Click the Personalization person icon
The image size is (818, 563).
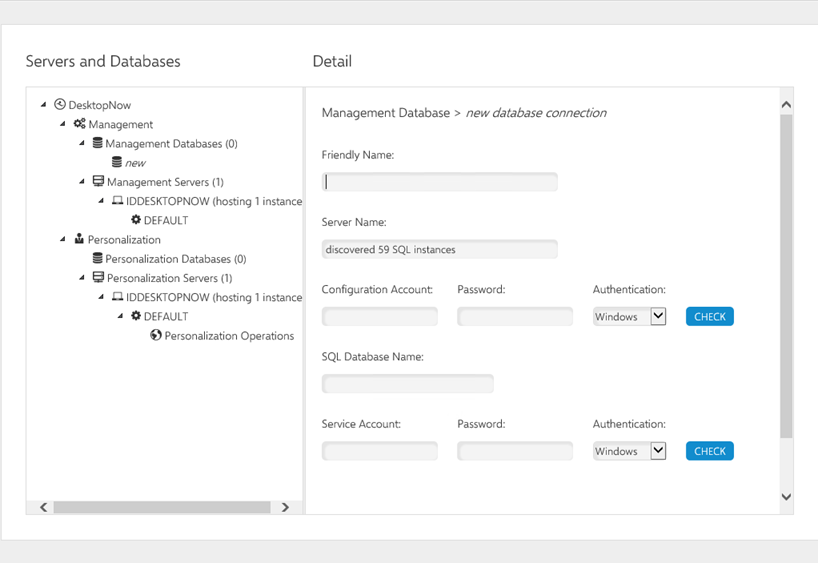(x=79, y=239)
